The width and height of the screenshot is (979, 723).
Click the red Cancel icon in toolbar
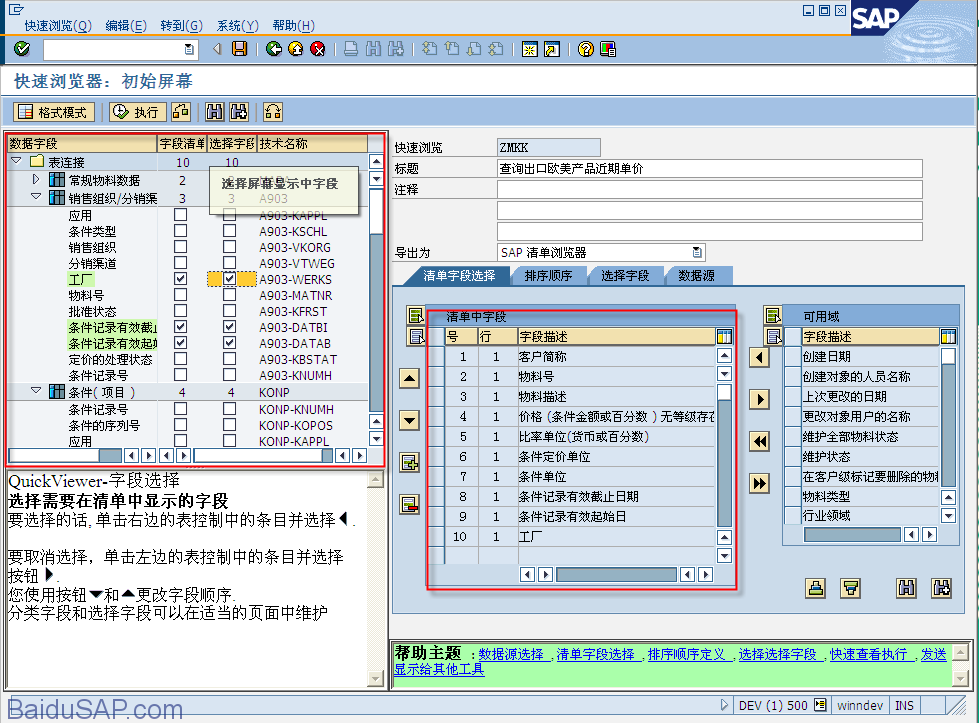pyautogui.click(x=318, y=49)
